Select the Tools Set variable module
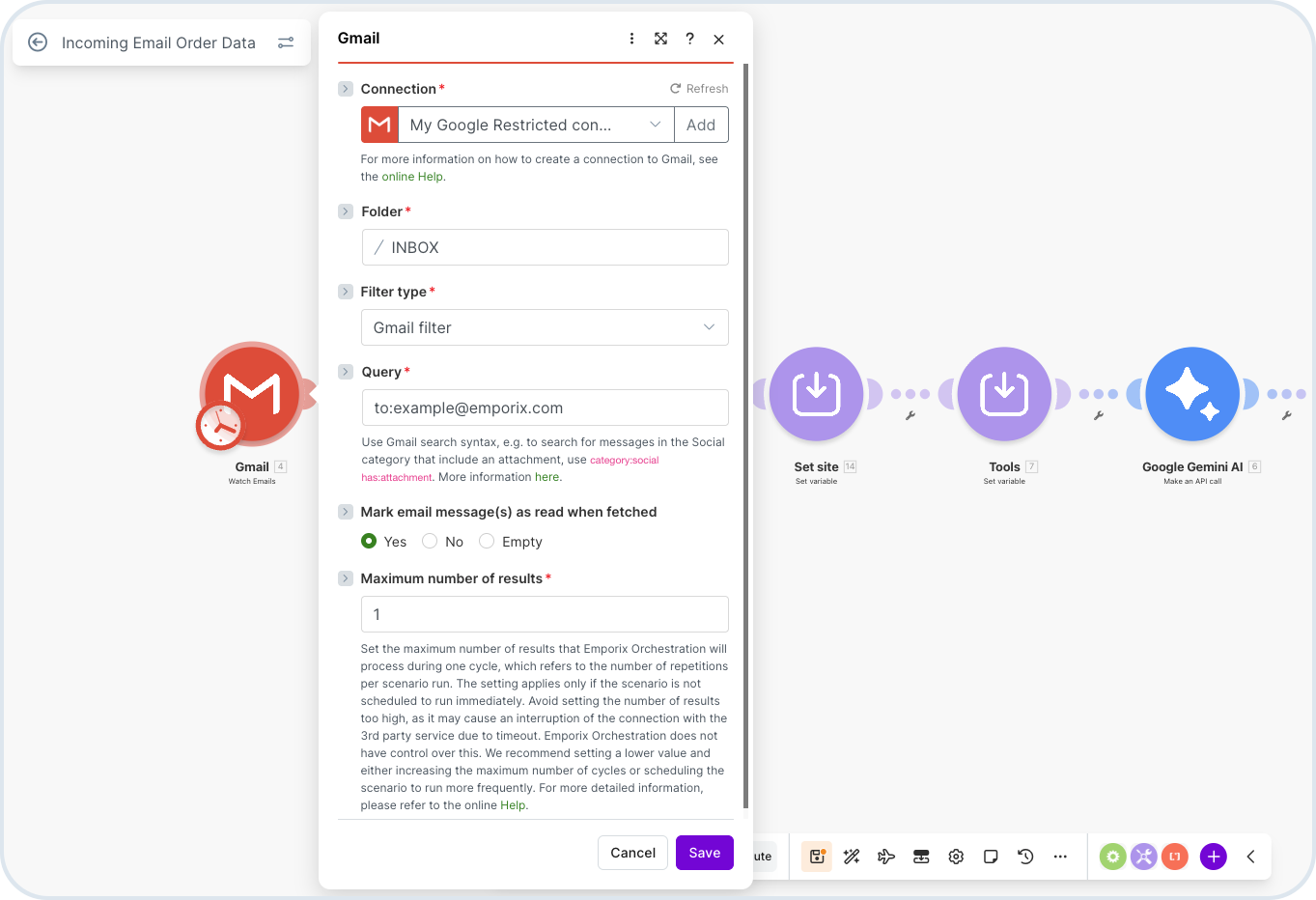The height and width of the screenshot is (900, 1316). [x=1004, y=394]
